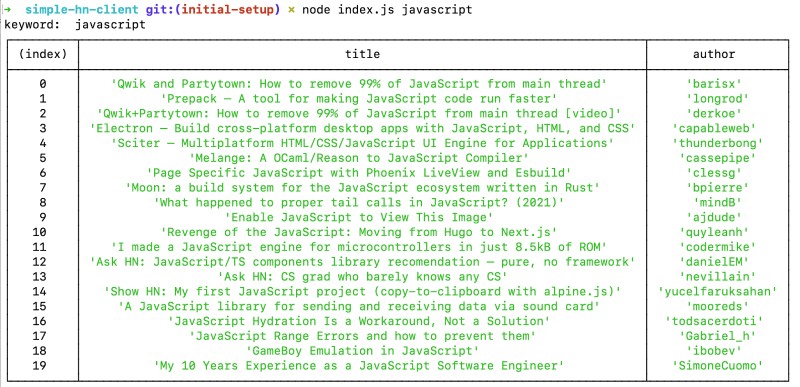Image resolution: width=800 pixels, height=387 pixels.
Task: Click index number 0 in the table
Action: pos(43,84)
